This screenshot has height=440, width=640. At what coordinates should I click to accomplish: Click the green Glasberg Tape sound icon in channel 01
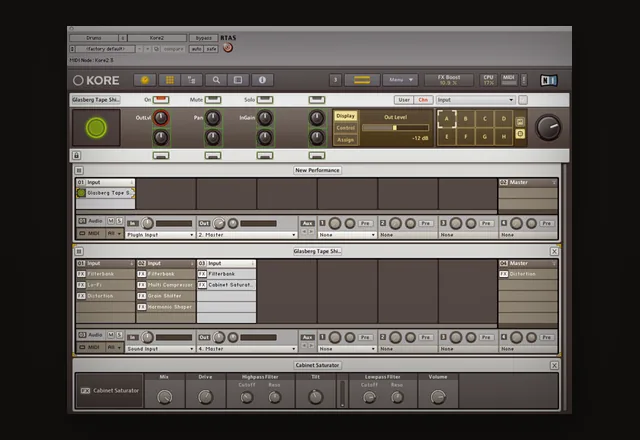(81, 193)
